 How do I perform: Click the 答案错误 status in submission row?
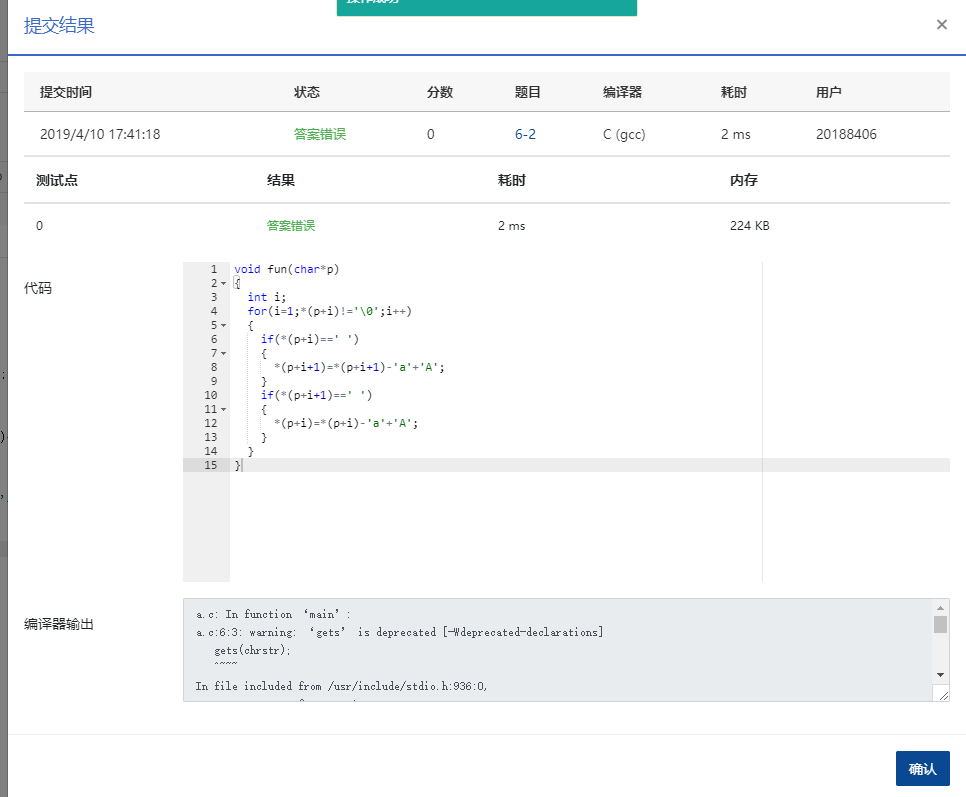pyautogui.click(x=320, y=134)
